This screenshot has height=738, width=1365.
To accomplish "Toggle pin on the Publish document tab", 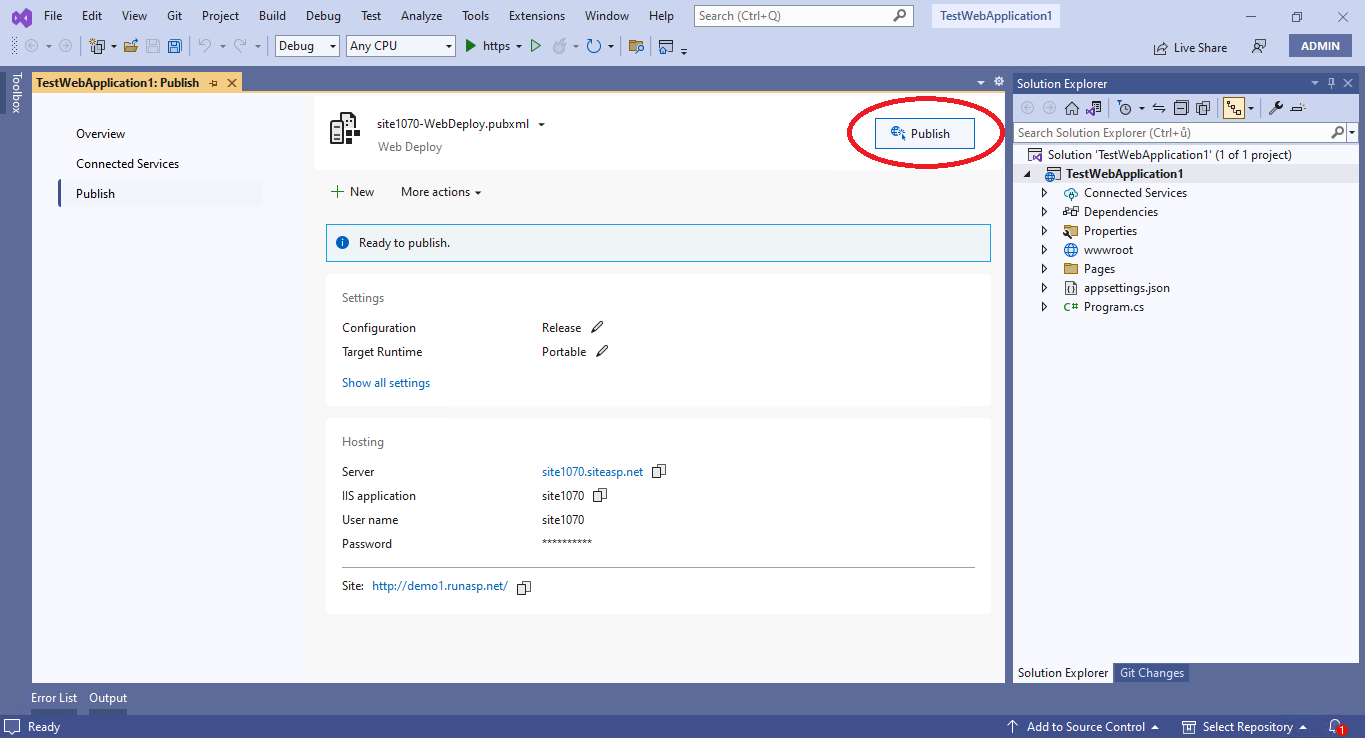I will (x=213, y=83).
